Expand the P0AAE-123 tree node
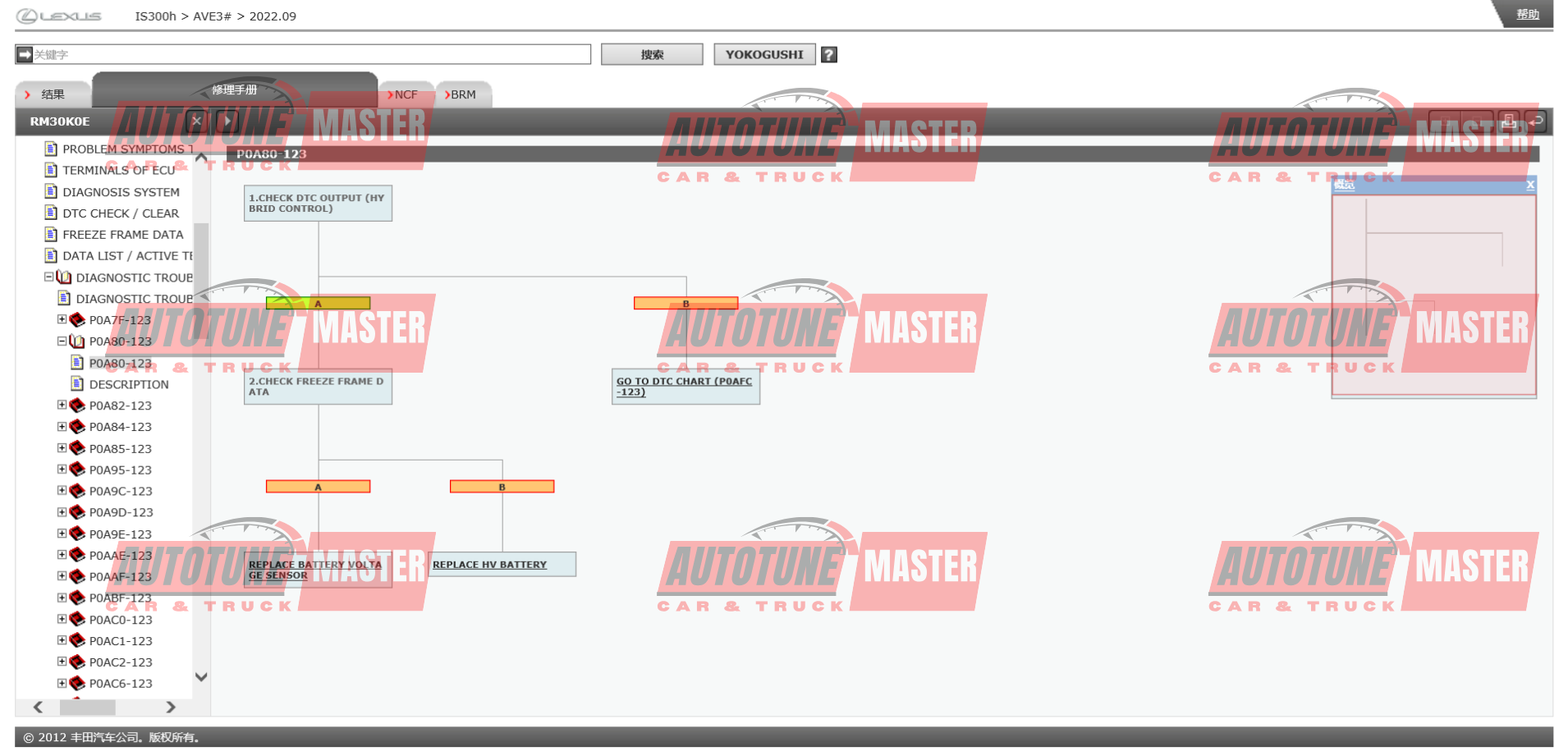The height and width of the screenshot is (756, 1568). pos(62,555)
